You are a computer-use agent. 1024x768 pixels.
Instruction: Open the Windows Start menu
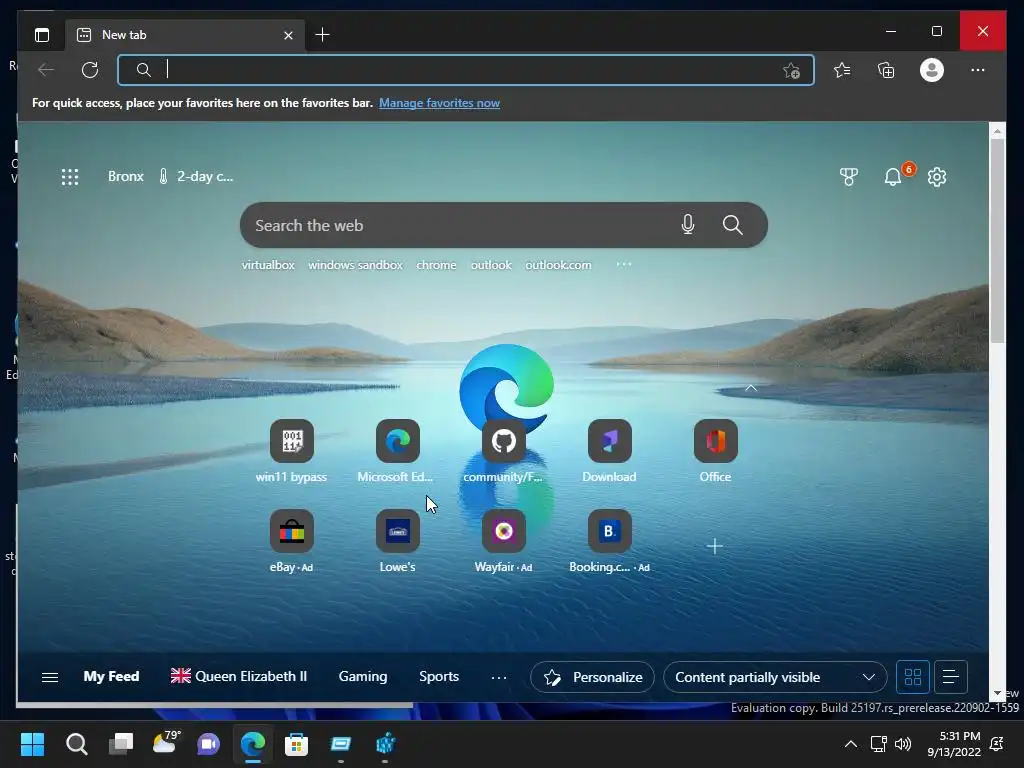32,744
